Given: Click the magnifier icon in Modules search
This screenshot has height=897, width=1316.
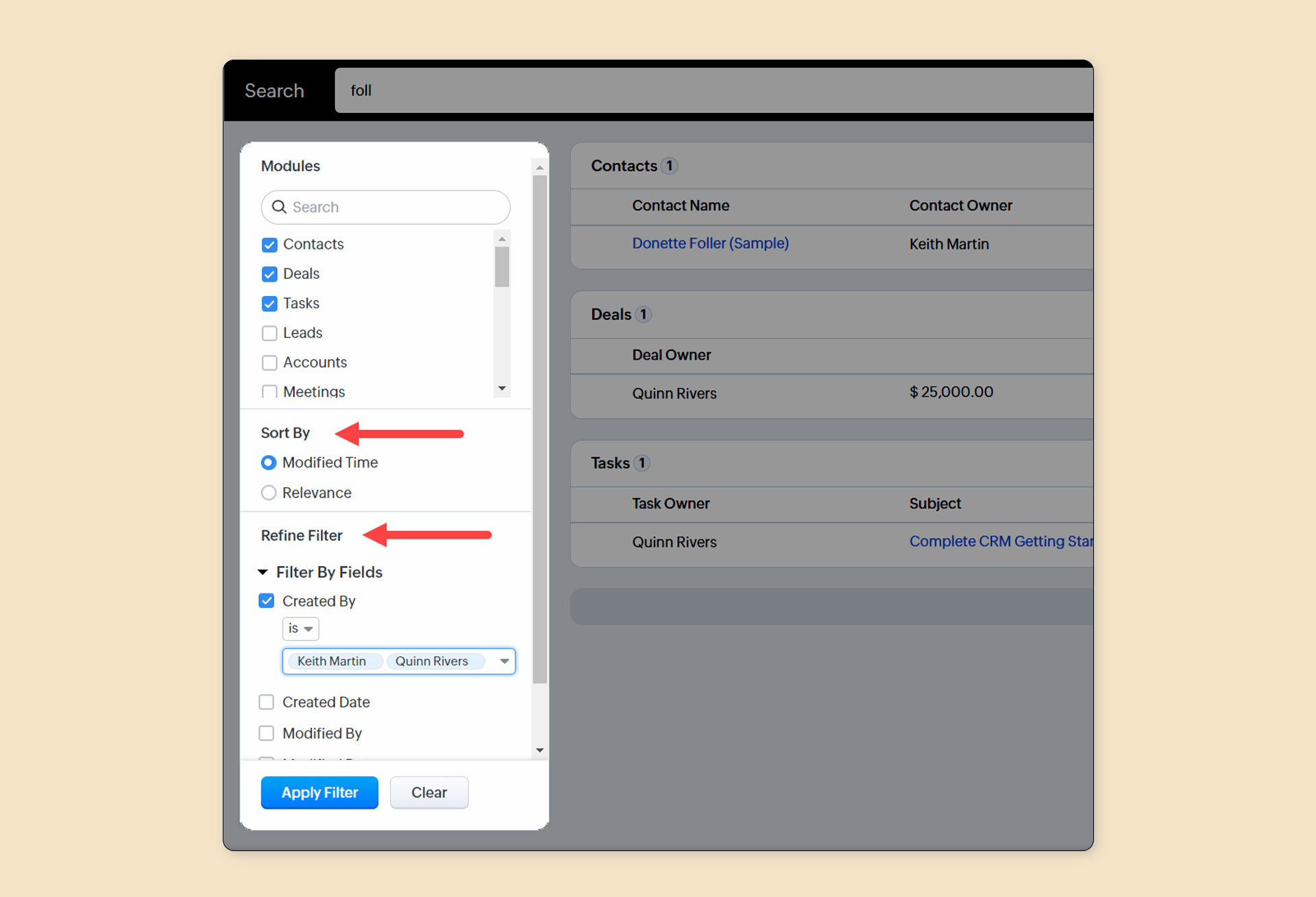Looking at the screenshot, I should click(279, 207).
